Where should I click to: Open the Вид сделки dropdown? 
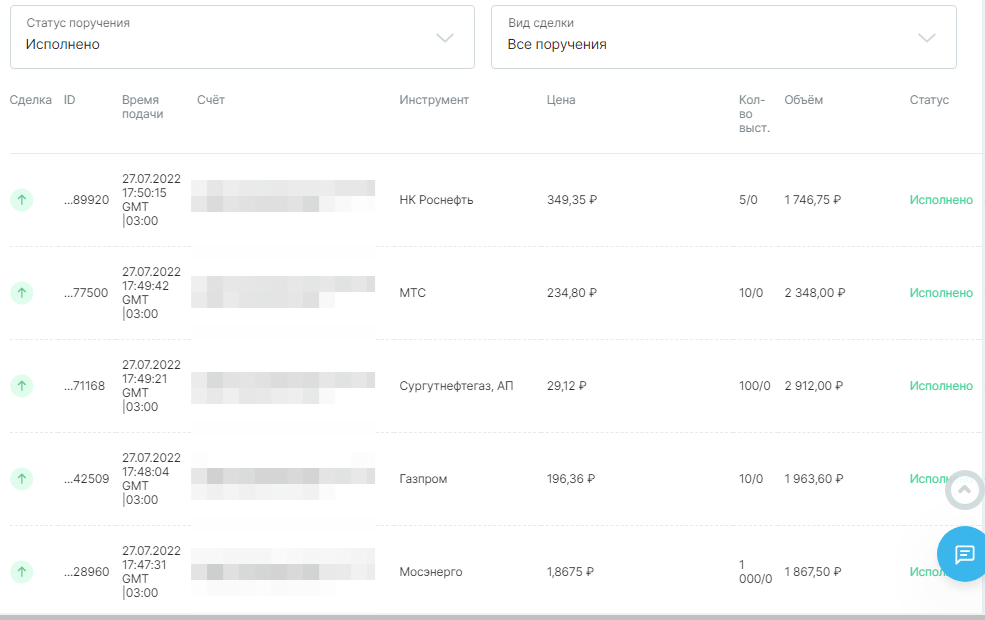tap(724, 37)
